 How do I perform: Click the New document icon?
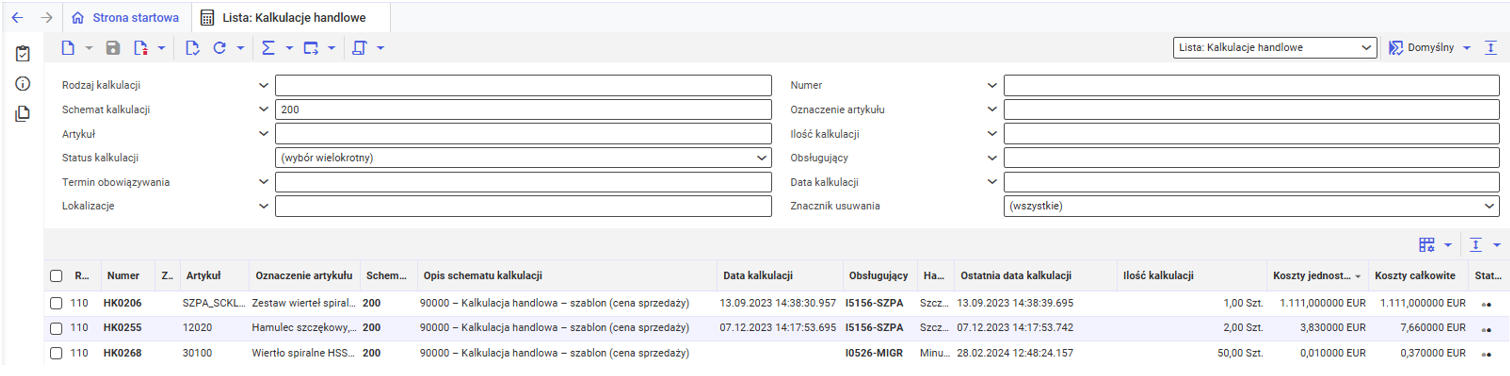point(68,47)
